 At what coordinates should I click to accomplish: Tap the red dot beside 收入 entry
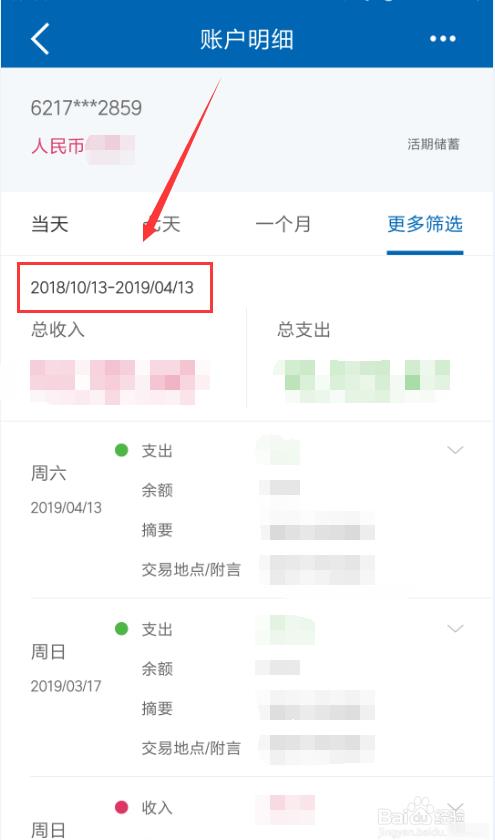coord(122,807)
